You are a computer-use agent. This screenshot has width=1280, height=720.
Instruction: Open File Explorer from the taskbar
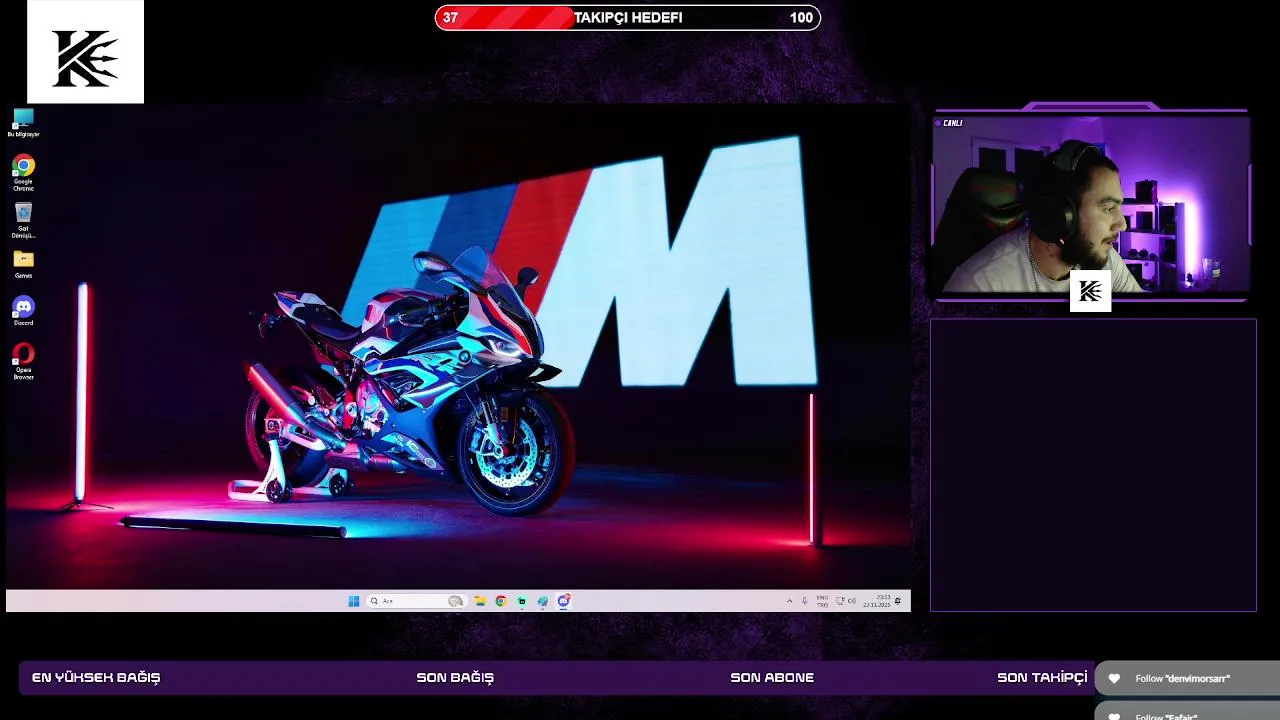480,601
